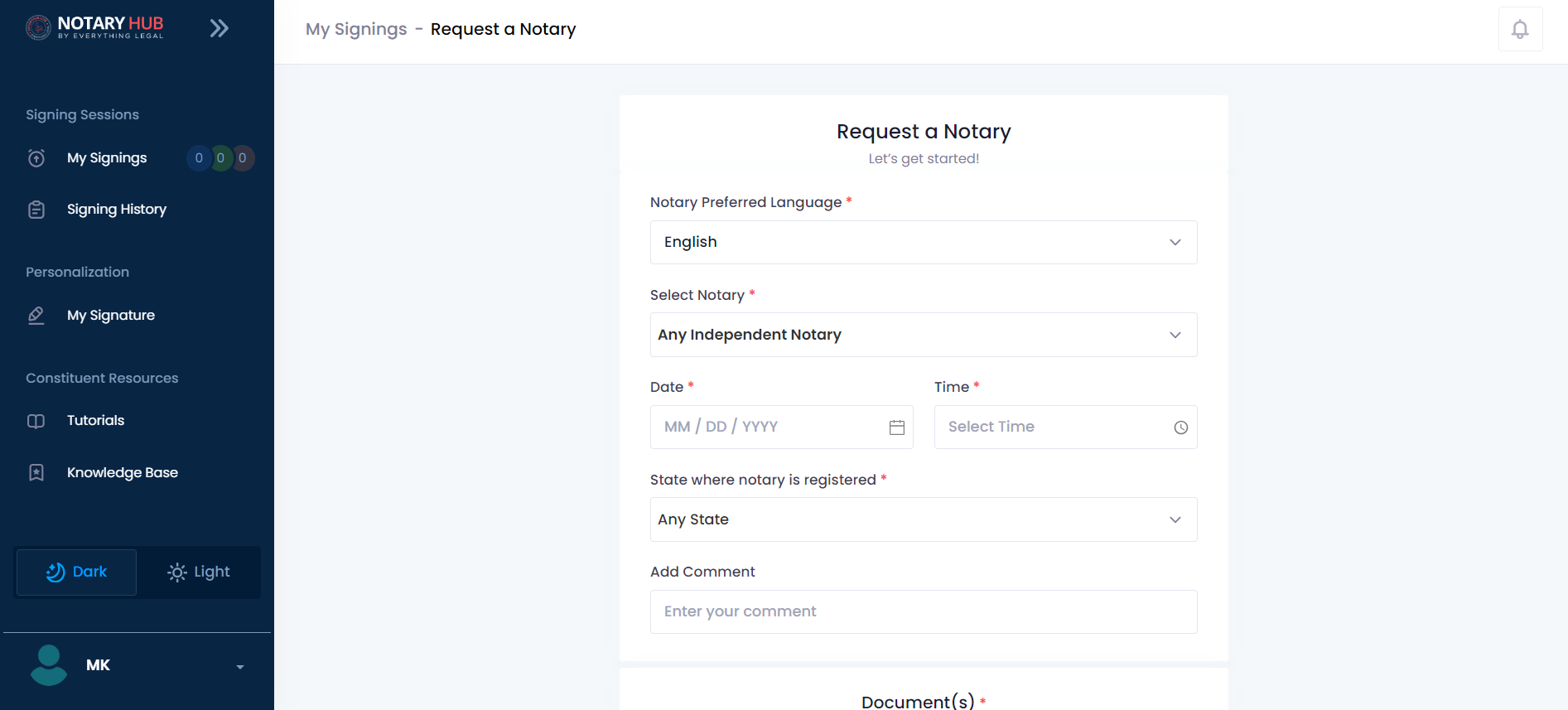Open Signing History in sidebar
This screenshot has width=1568, height=710.
coord(116,210)
